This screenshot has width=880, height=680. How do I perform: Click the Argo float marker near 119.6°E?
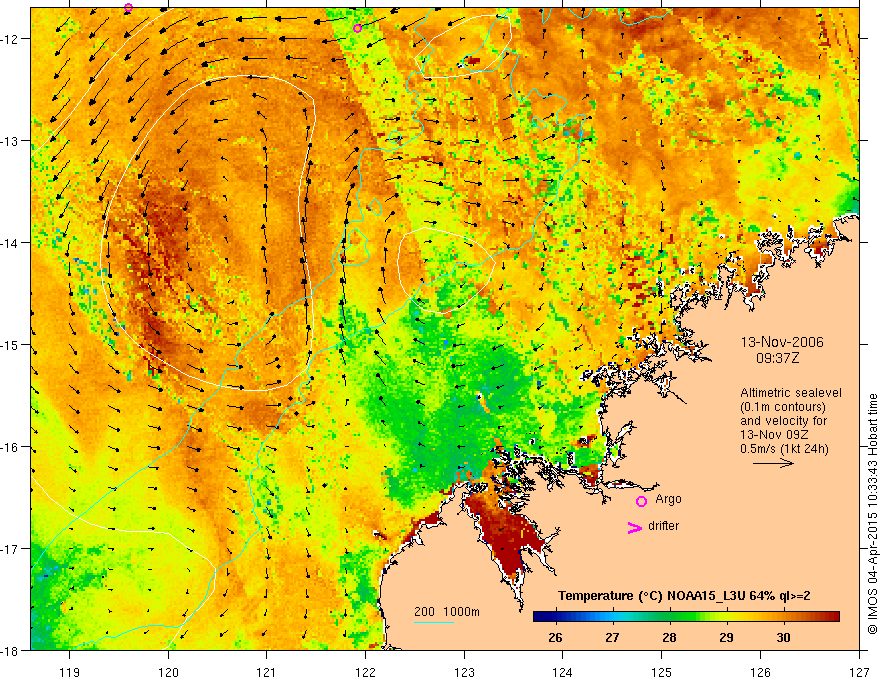[x=129, y=7]
